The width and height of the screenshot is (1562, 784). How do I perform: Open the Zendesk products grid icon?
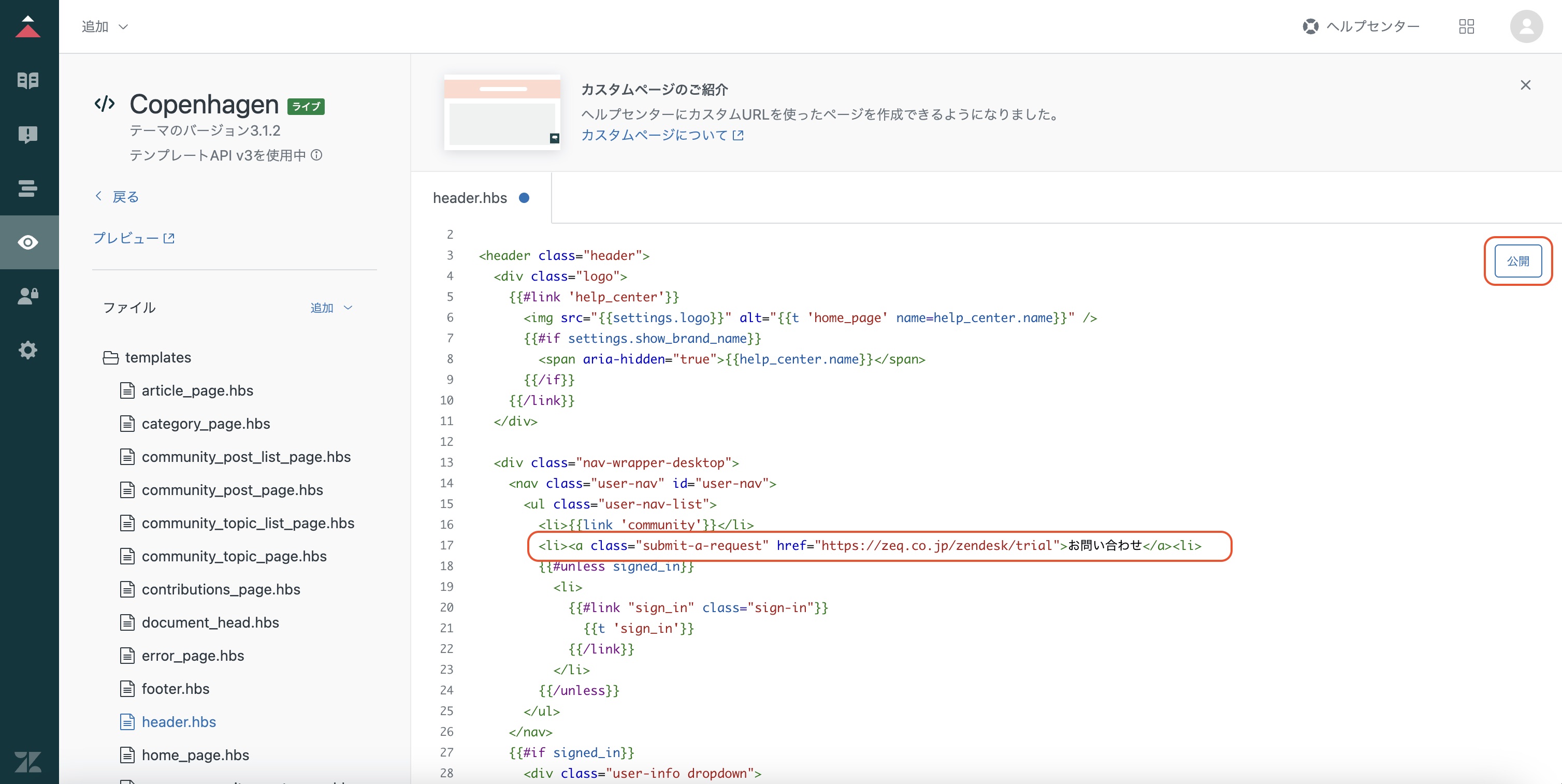[1466, 26]
